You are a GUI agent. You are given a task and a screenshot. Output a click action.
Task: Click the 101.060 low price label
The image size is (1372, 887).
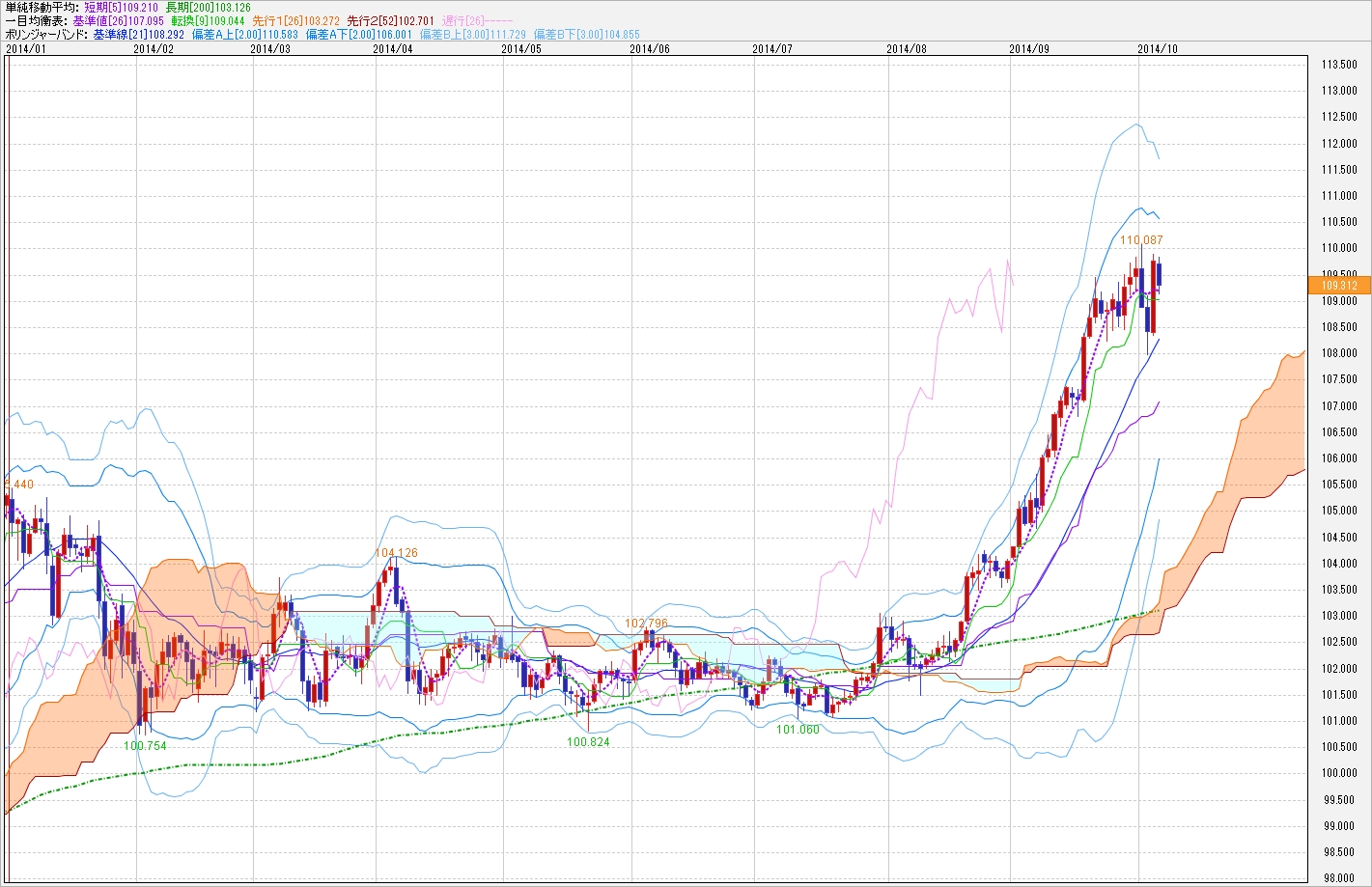coord(798,730)
